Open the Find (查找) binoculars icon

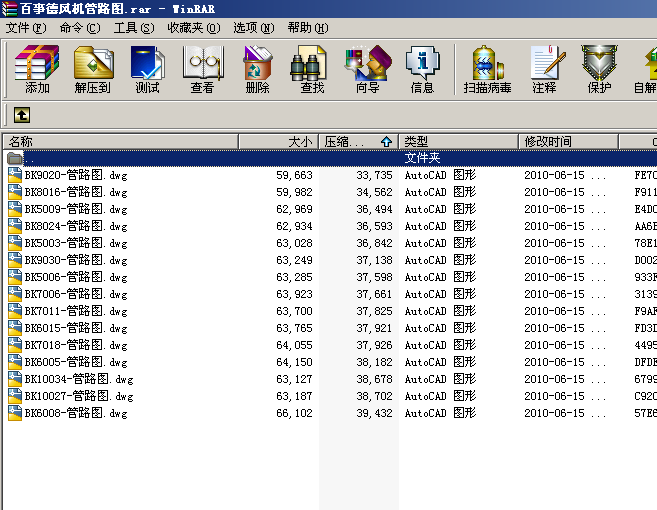point(312,70)
